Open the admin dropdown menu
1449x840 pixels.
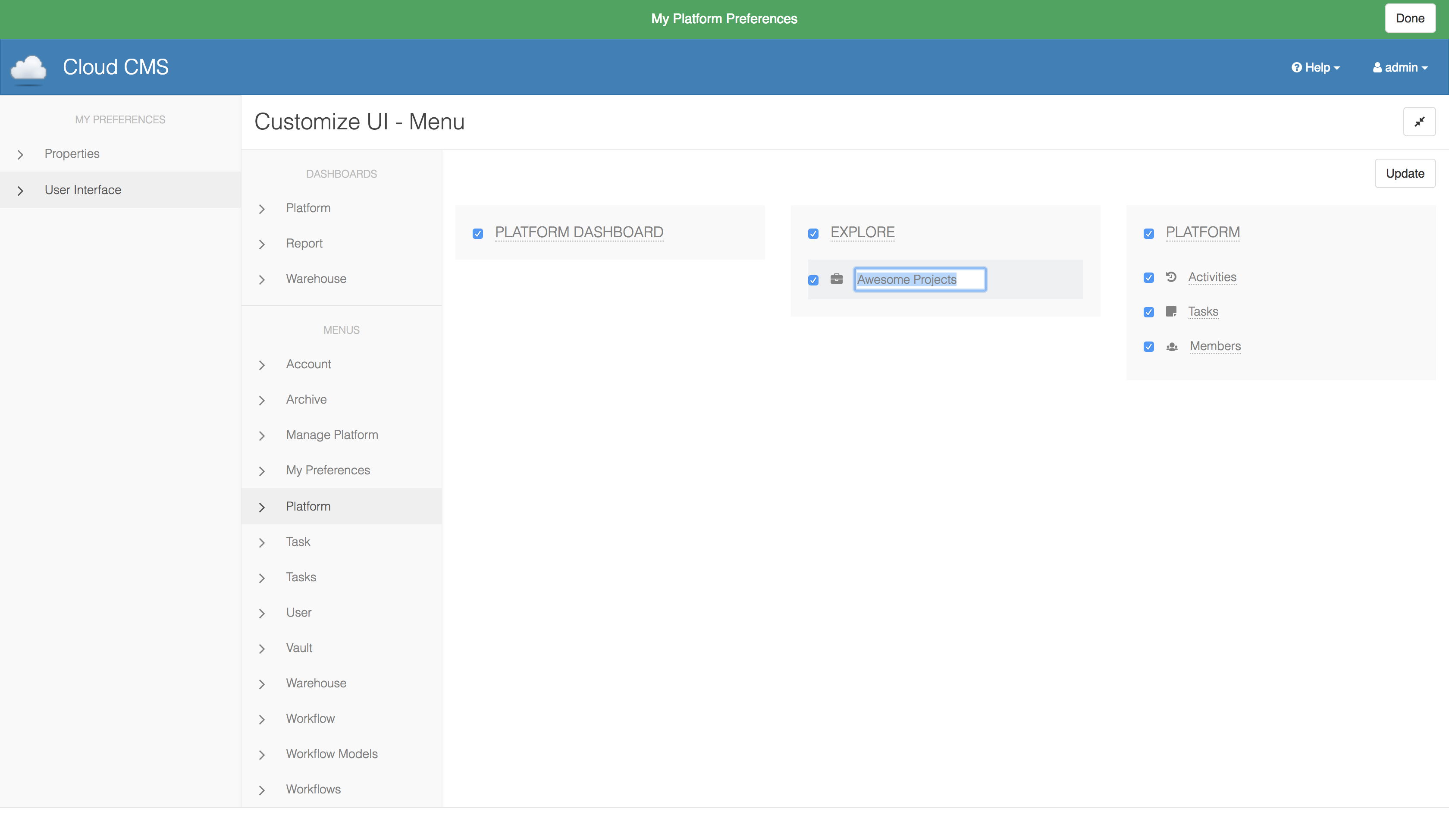(1401, 68)
